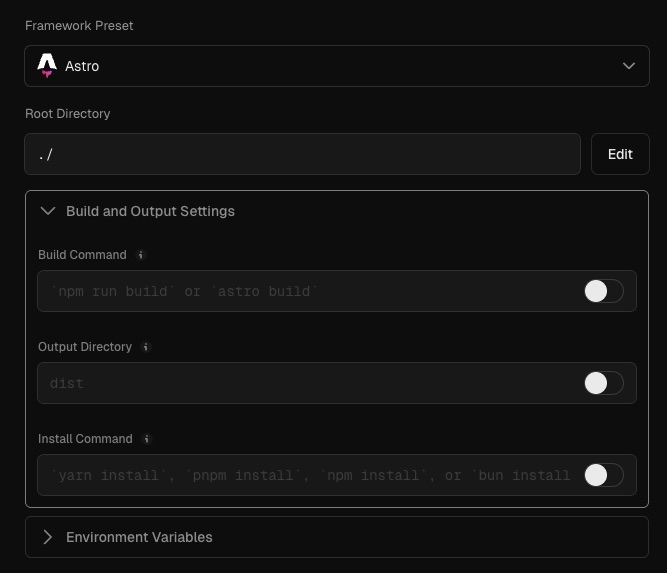
Task: Click the Output Directory info icon
Action: [146, 347]
